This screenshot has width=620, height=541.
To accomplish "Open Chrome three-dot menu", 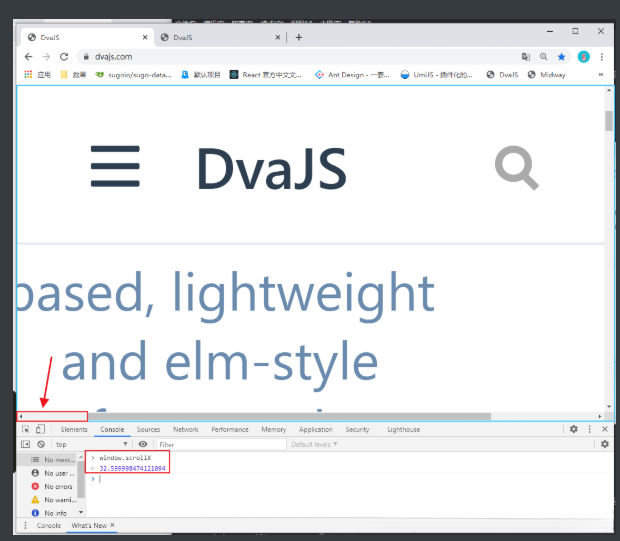I will pos(601,57).
